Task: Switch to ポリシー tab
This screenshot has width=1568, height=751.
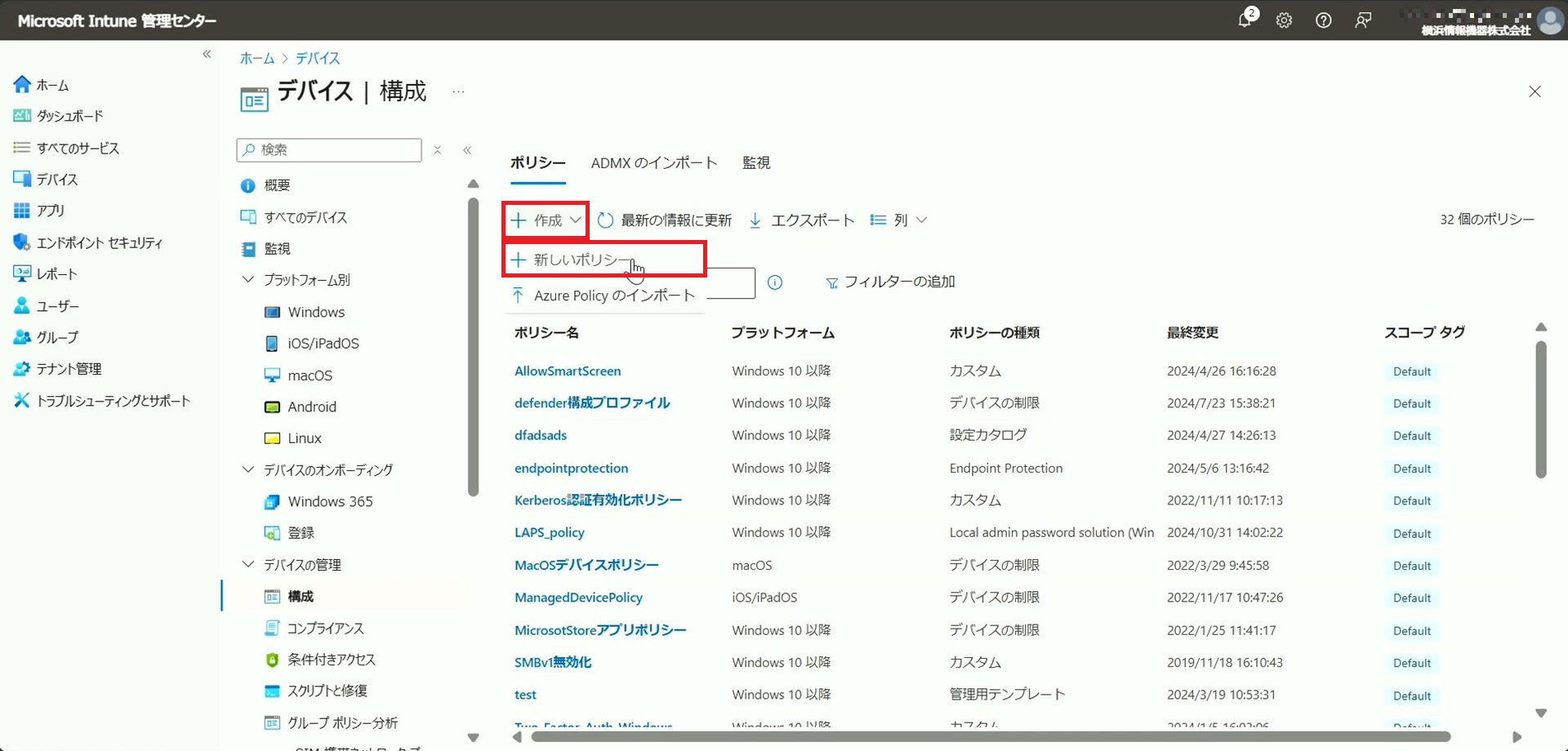Action: click(x=537, y=162)
